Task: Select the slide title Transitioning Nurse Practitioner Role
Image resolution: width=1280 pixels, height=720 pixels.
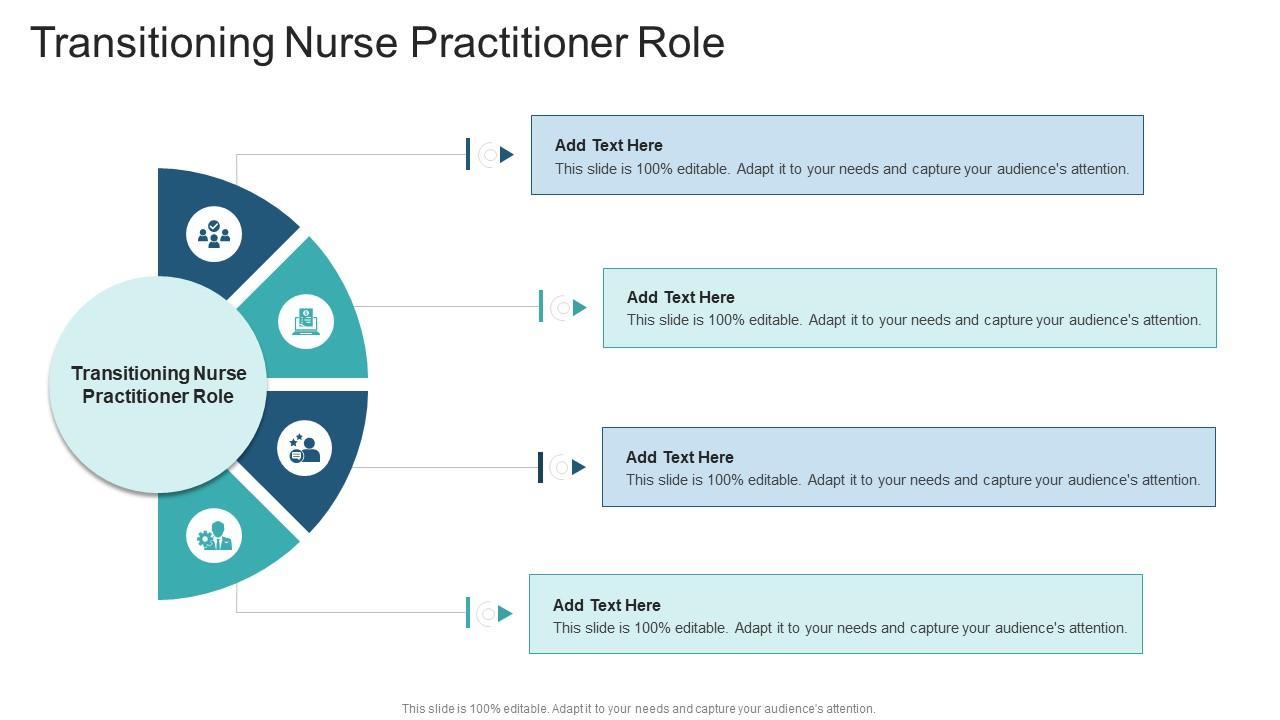Action: tap(377, 43)
